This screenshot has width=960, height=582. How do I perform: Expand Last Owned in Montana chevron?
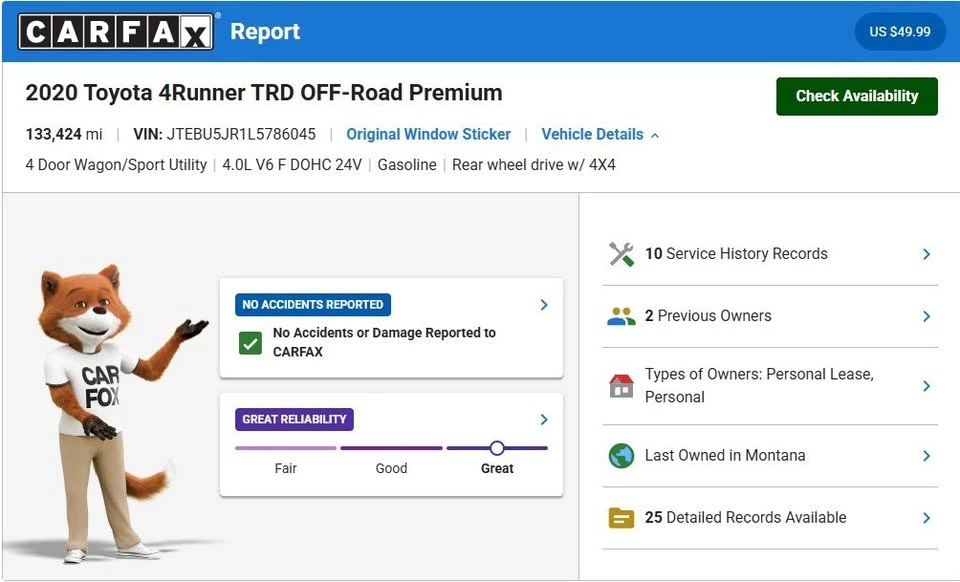tap(926, 455)
